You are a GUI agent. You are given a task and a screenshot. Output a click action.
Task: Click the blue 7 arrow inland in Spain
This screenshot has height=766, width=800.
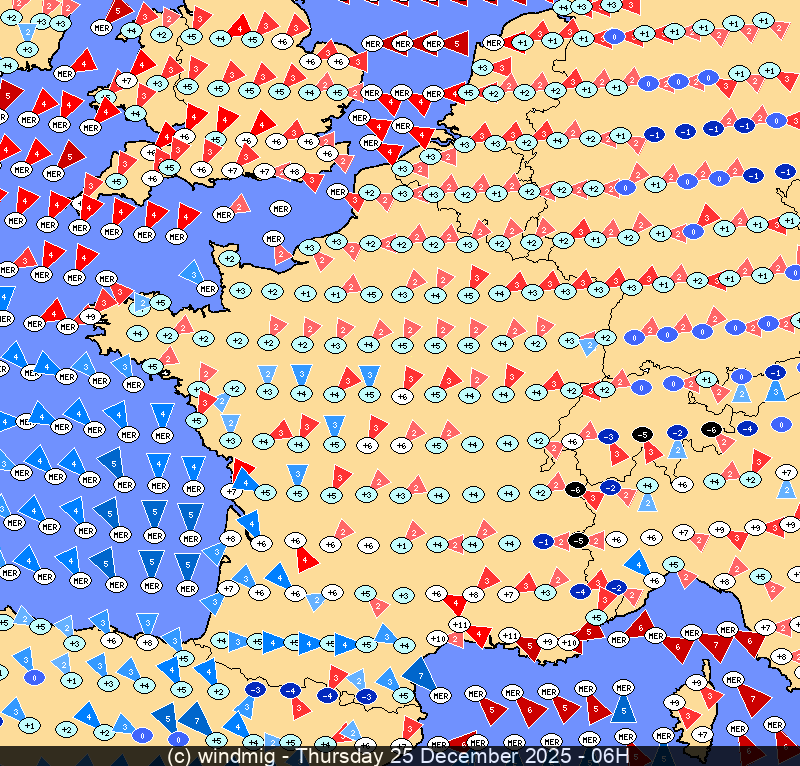coord(196,717)
